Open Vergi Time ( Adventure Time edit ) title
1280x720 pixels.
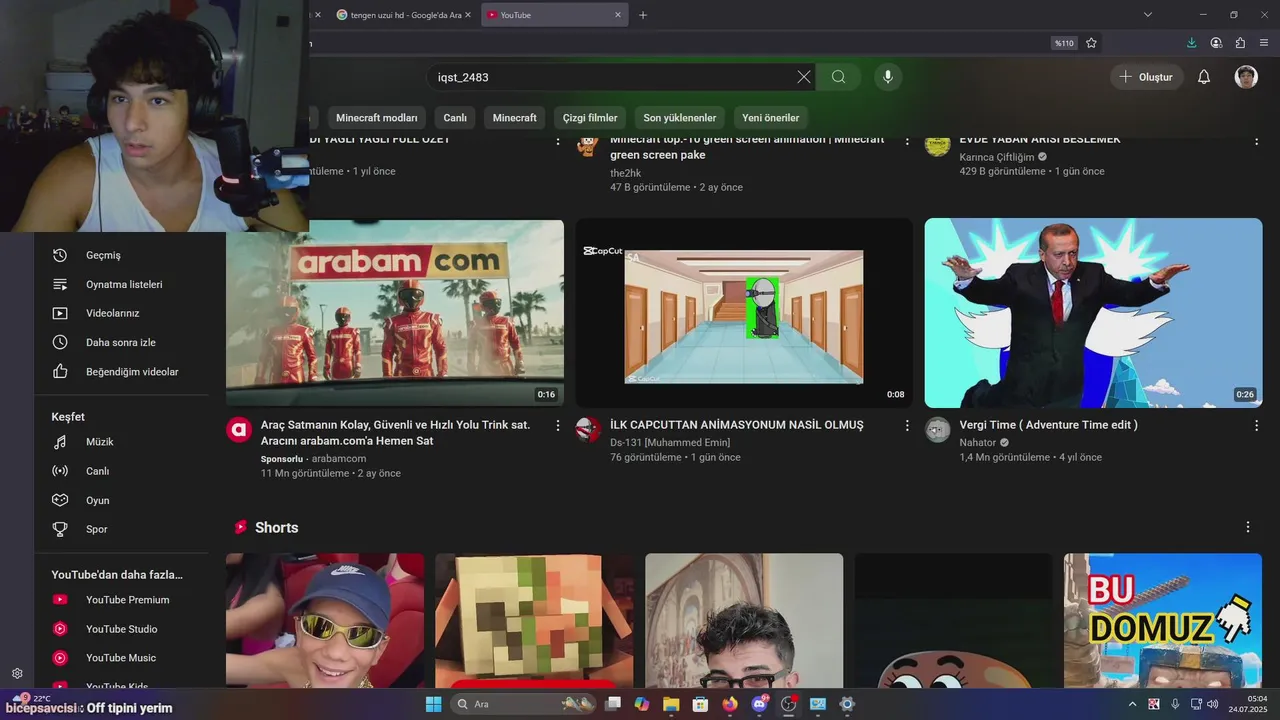[1048, 425]
